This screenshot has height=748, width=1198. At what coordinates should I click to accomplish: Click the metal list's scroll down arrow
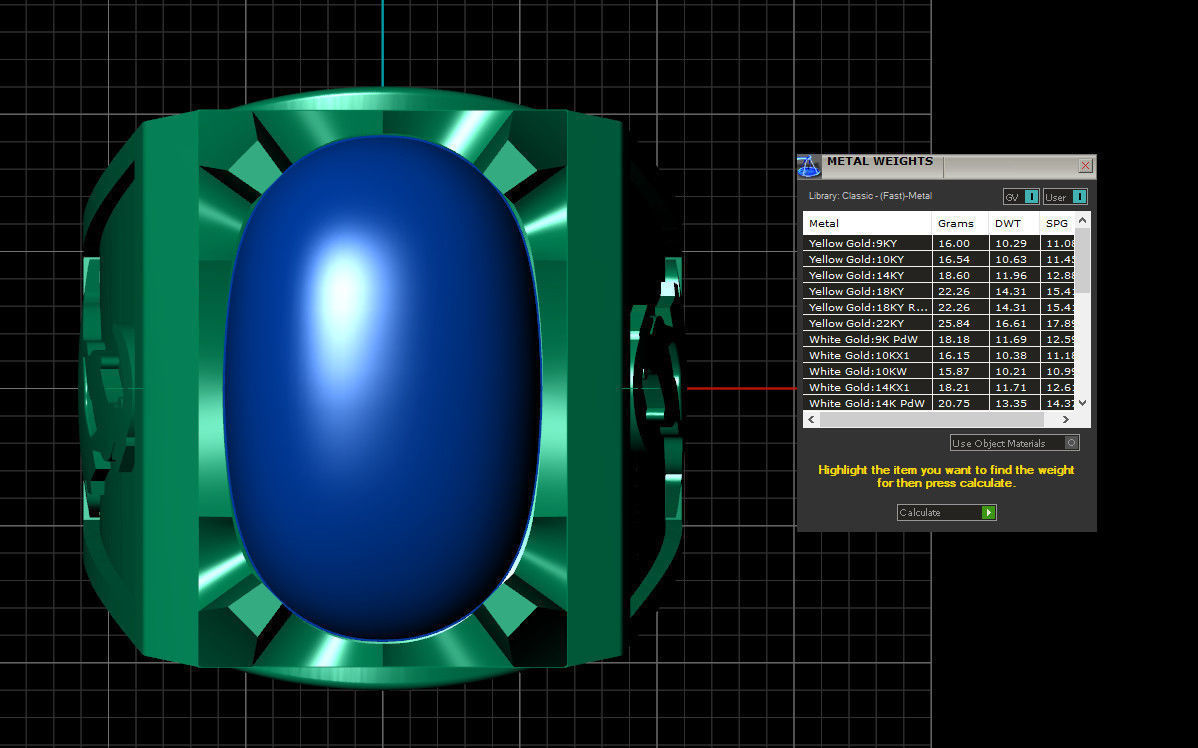pos(1083,403)
